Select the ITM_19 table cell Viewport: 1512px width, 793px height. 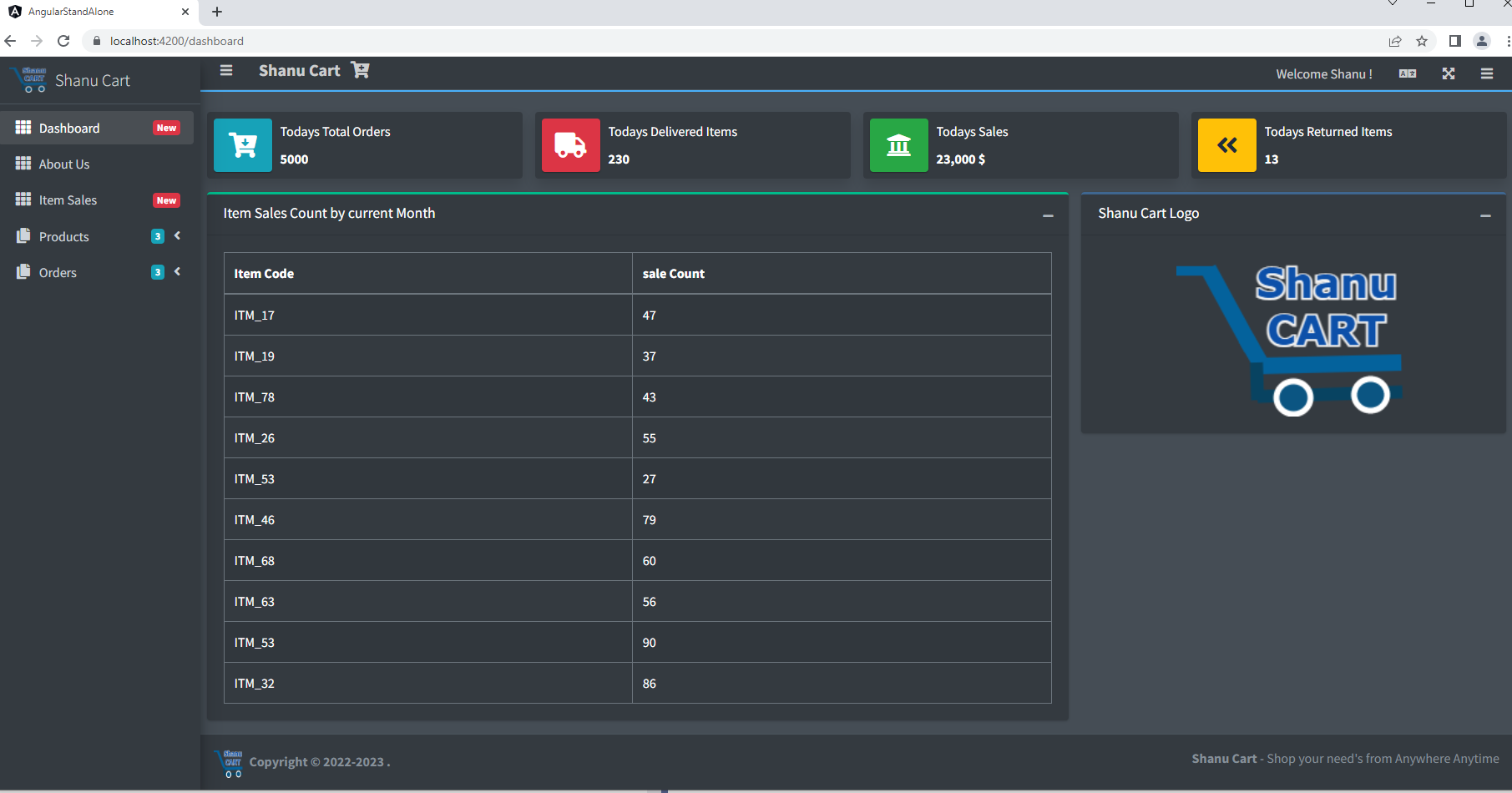click(x=428, y=356)
